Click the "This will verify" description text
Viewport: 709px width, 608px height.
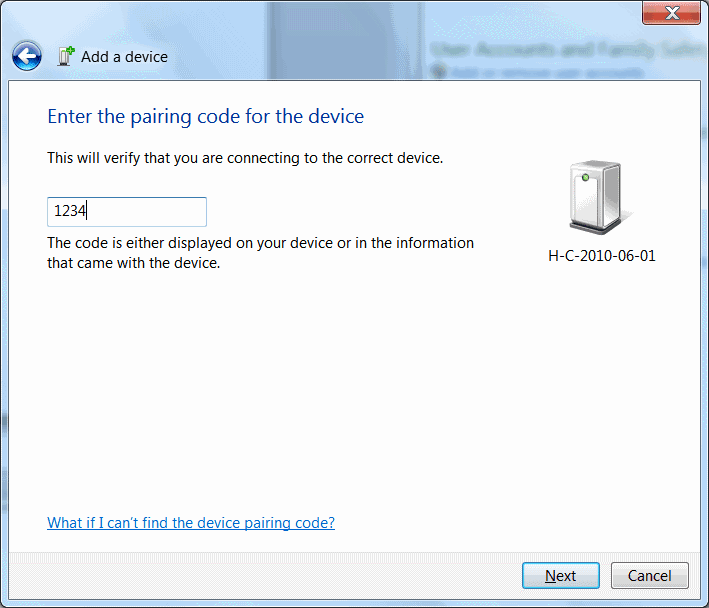(x=245, y=158)
